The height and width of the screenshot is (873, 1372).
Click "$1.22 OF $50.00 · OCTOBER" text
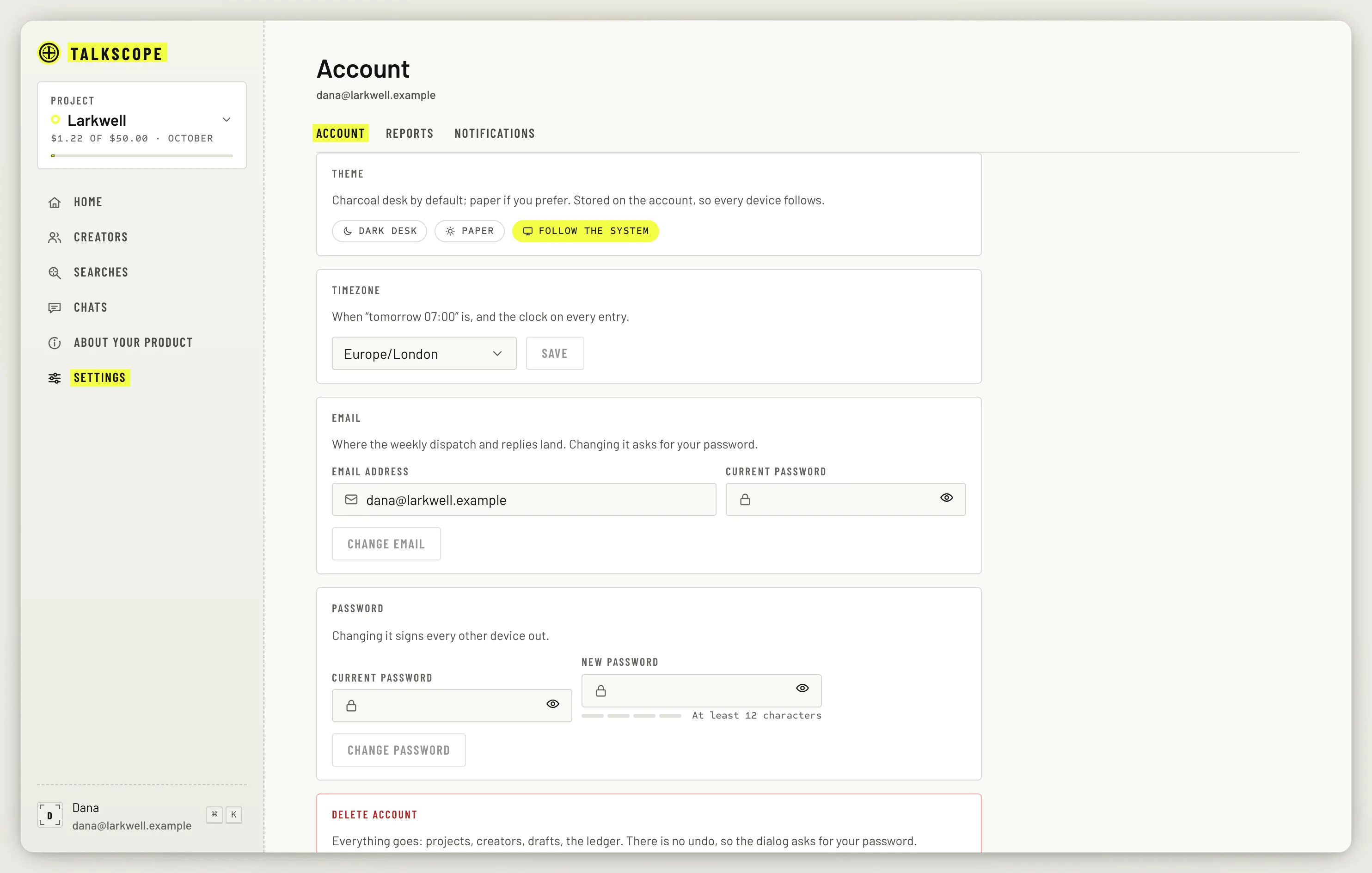click(132, 138)
